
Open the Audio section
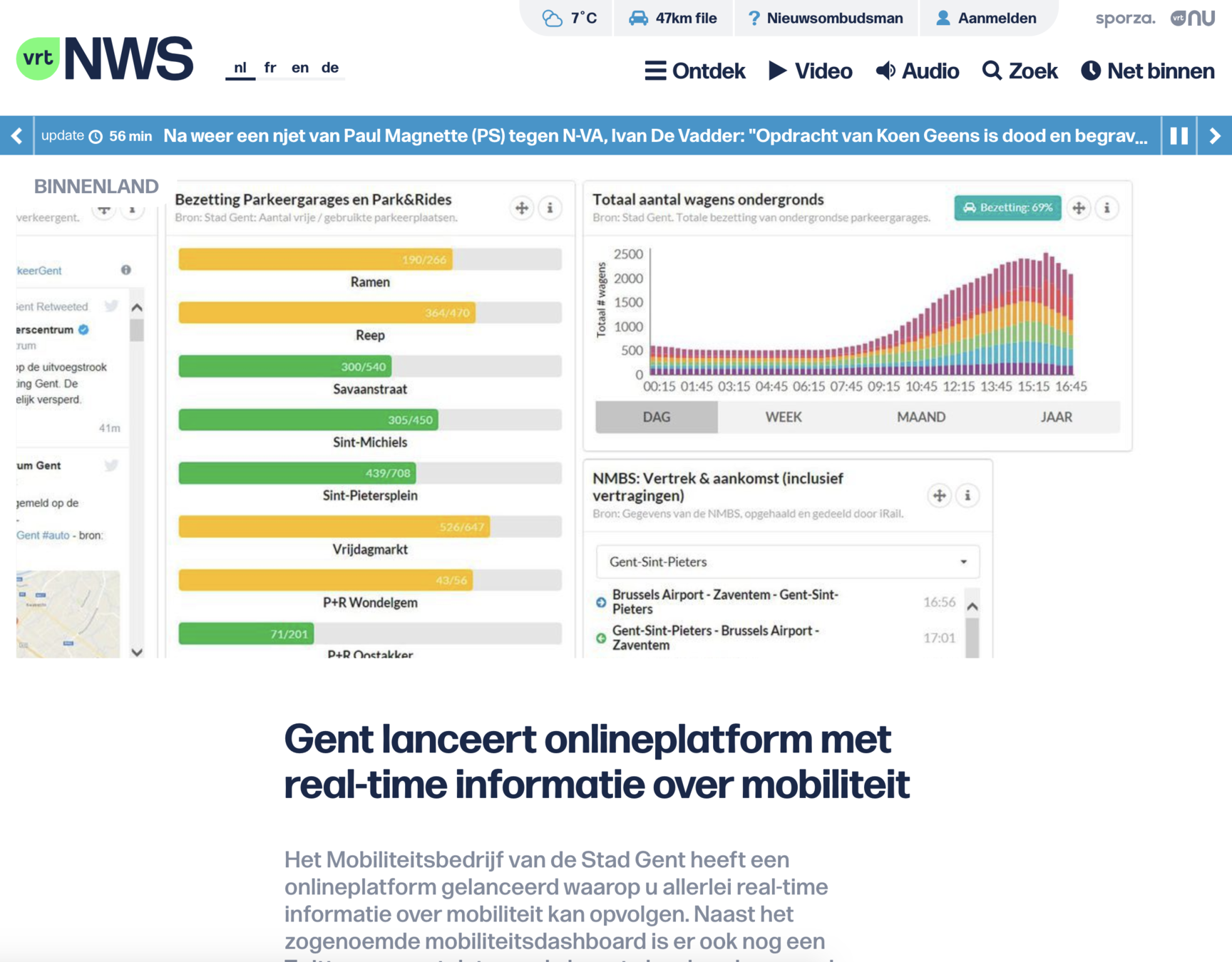pyautogui.click(x=918, y=71)
